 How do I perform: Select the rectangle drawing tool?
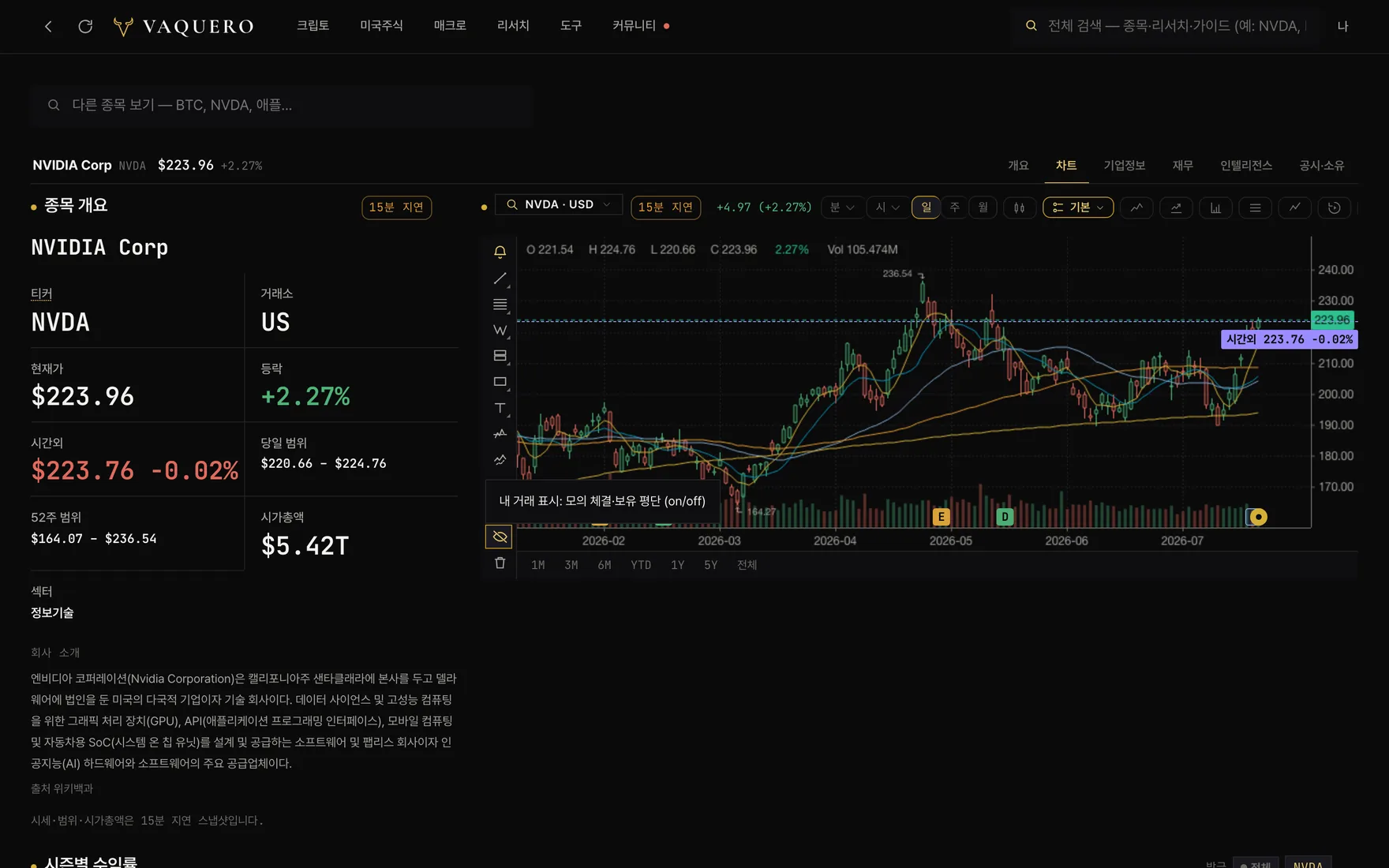point(500,382)
